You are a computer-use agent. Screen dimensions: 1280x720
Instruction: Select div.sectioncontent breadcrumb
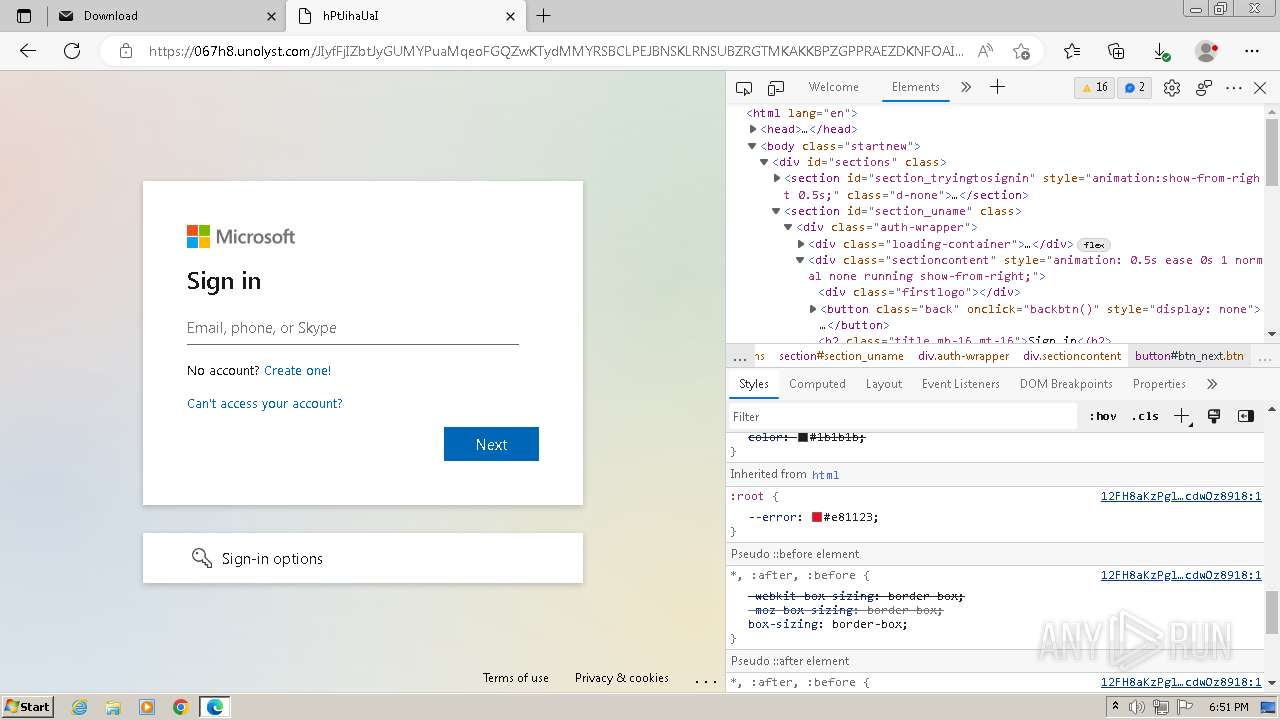point(1072,356)
